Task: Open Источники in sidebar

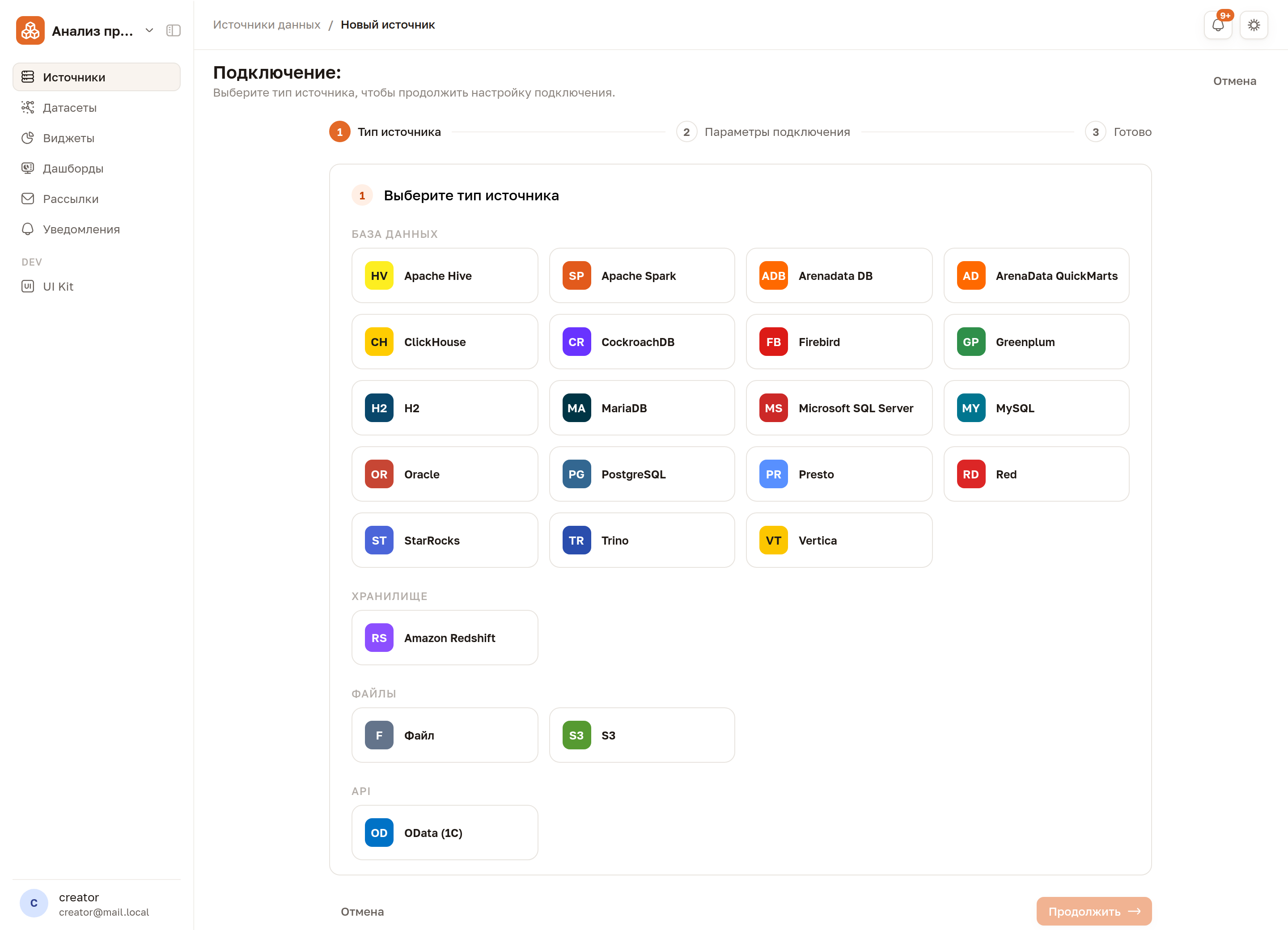Action: tap(97, 76)
